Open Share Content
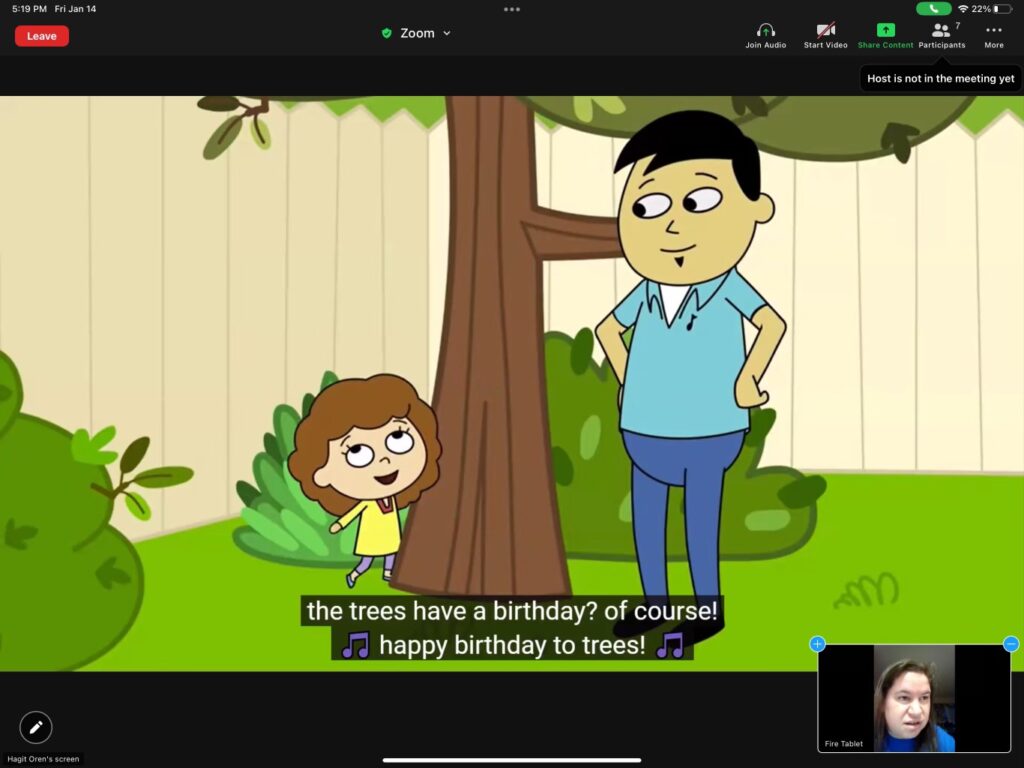Viewport: 1024px width, 768px height. click(885, 36)
